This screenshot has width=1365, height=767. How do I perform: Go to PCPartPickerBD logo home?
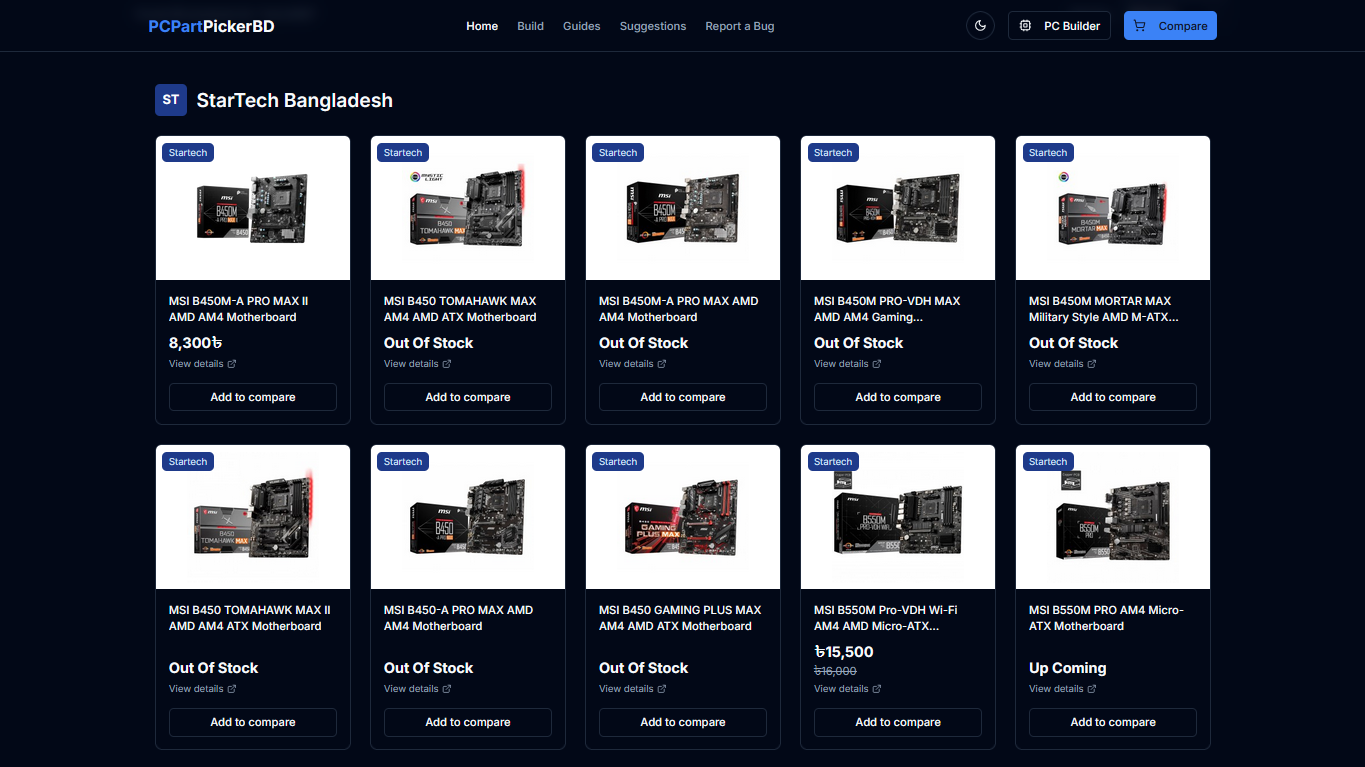click(x=211, y=26)
